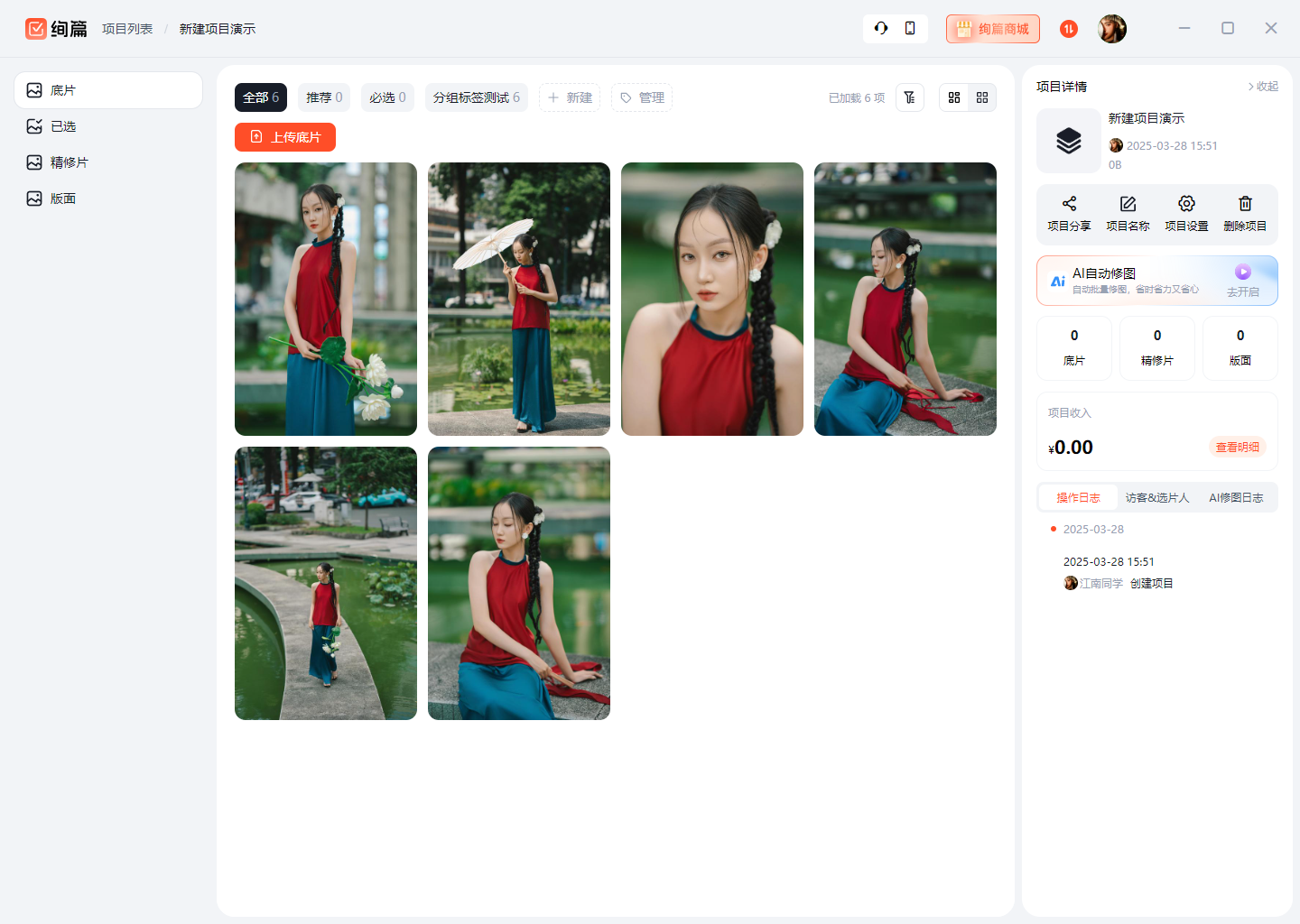1300x924 pixels.
Task: Select 版面 in the left sidebar
Action: [x=108, y=199]
